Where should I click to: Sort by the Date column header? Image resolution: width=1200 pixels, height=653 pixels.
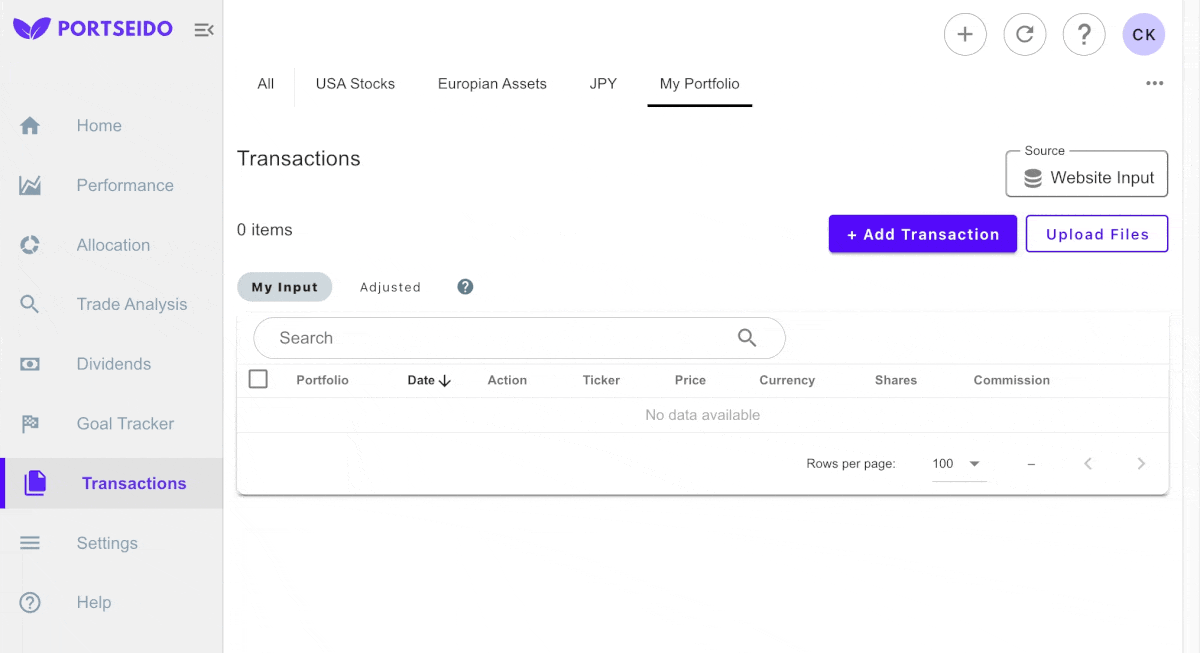click(x=429, y=380)
